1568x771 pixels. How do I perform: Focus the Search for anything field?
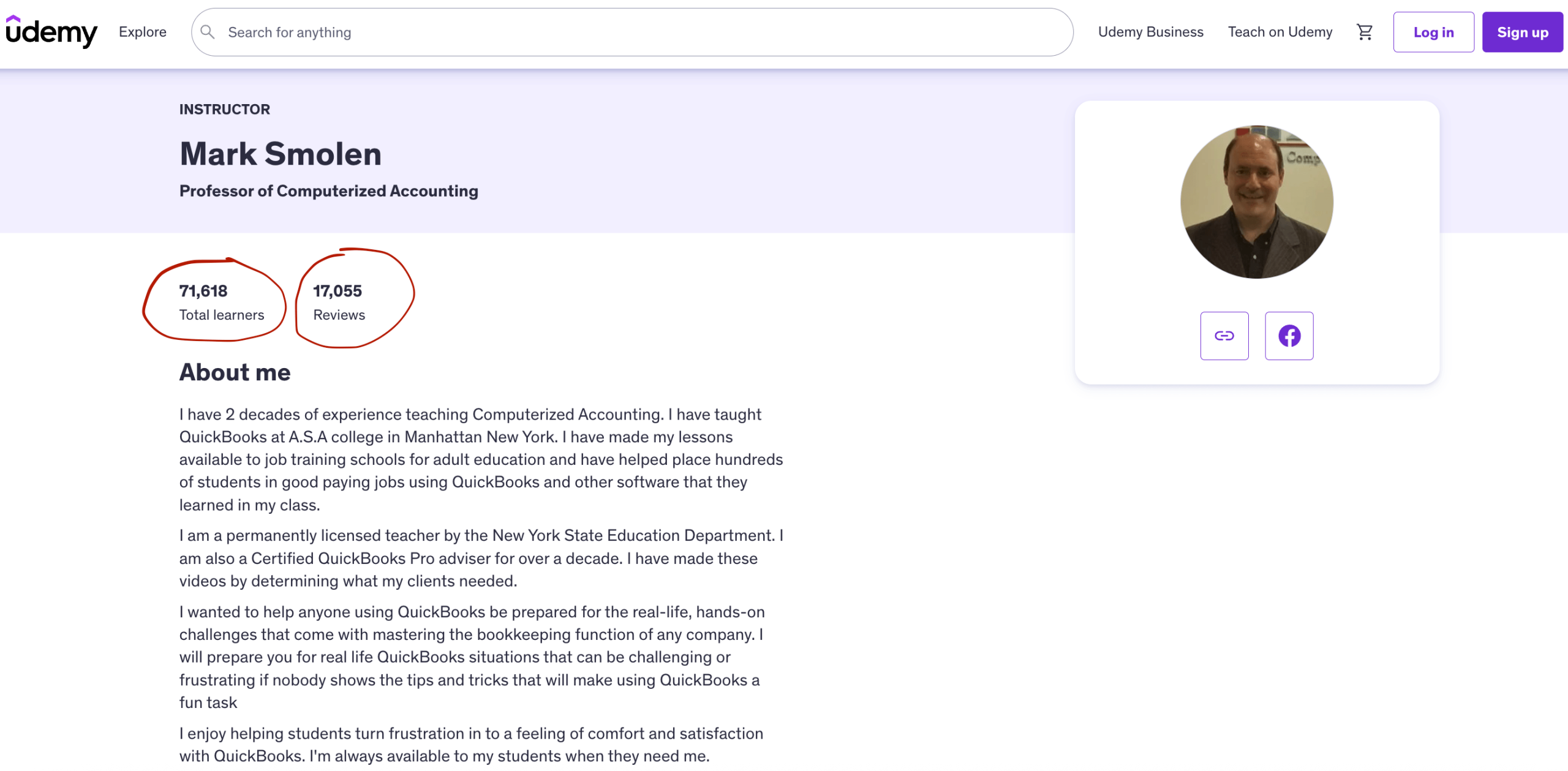tap(612, 32)
